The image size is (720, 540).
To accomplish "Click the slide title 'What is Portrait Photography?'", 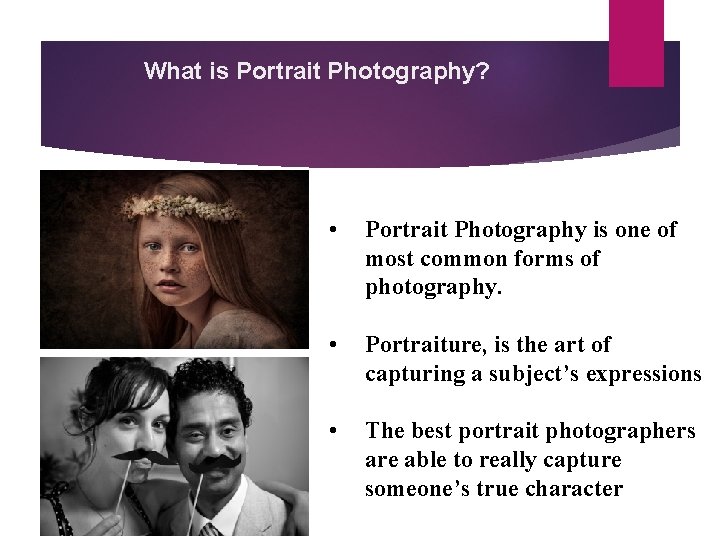I will [x=316, y=72].
